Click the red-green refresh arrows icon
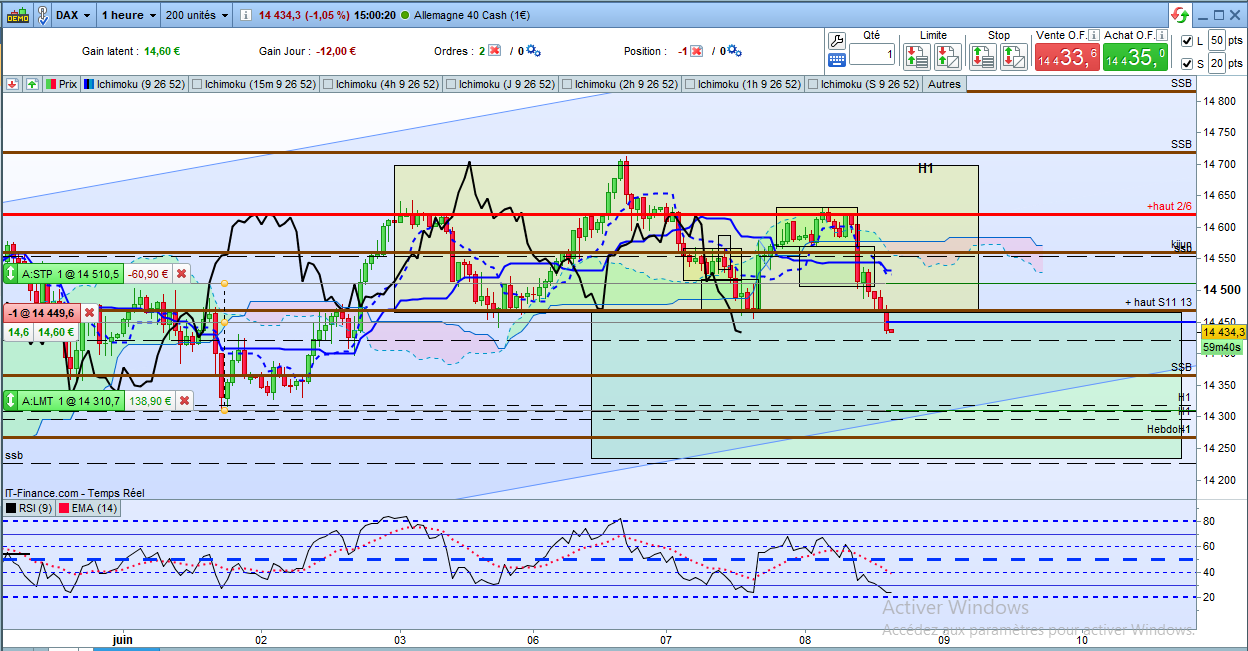Image resolution: width=1248 pixels, height=651 pixels. 1180,15
